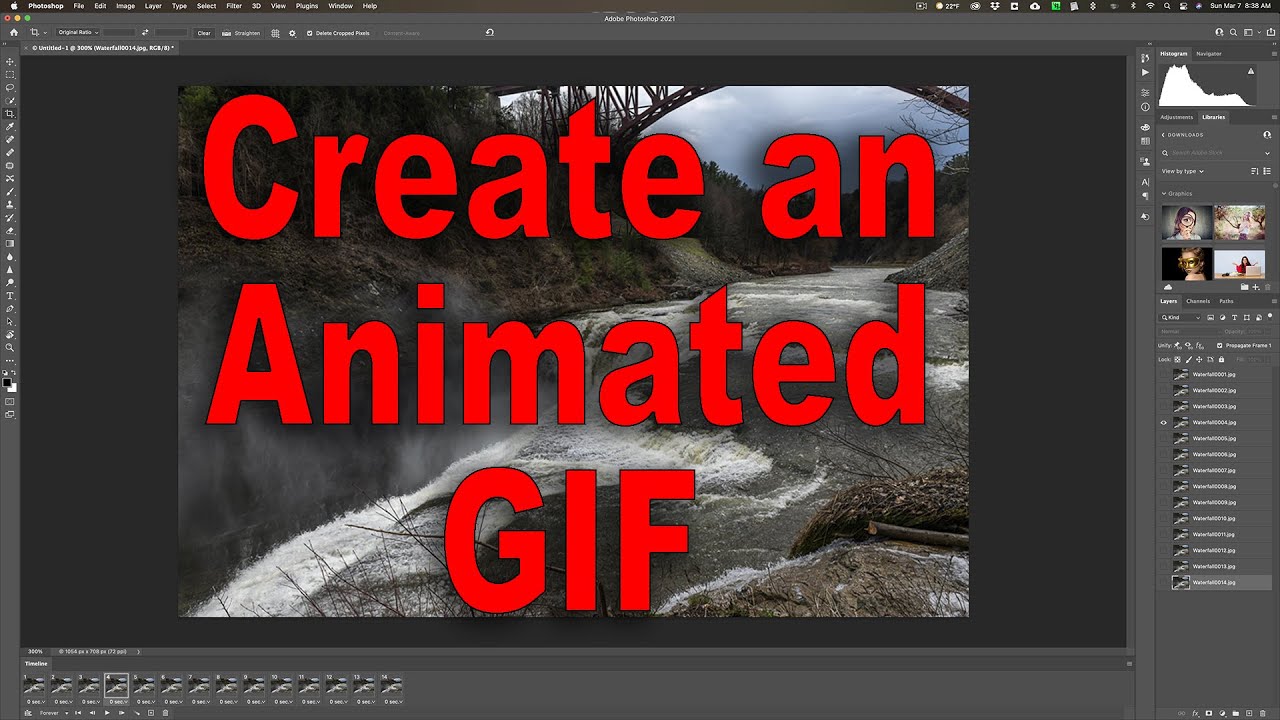This screenshot has width=1280, height=720.
Task: Click the tween frames icon in Timeline
Action: [136, 713]
